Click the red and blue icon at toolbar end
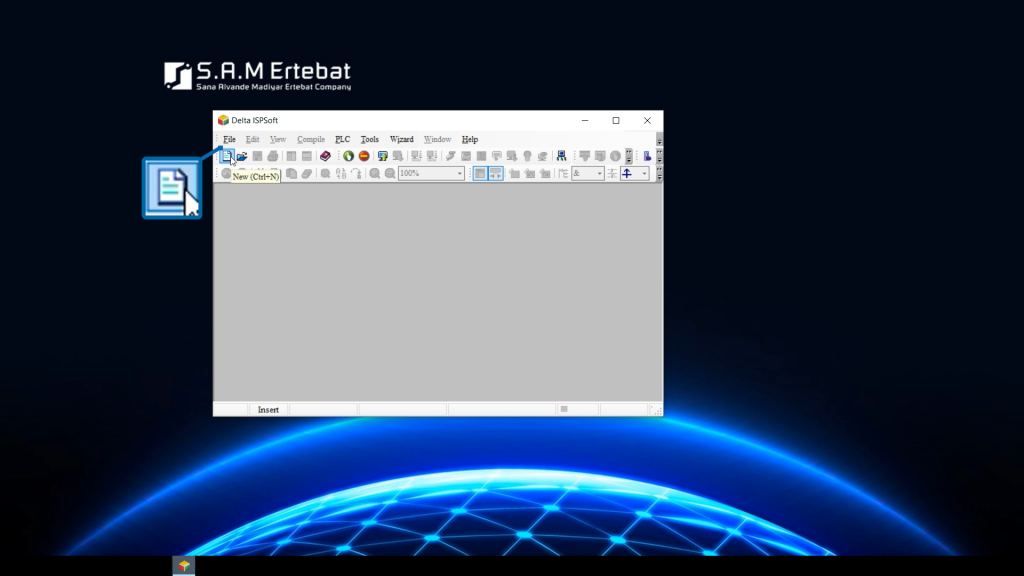This screenshot has width=1024, height=576. [x=647, y=156]
